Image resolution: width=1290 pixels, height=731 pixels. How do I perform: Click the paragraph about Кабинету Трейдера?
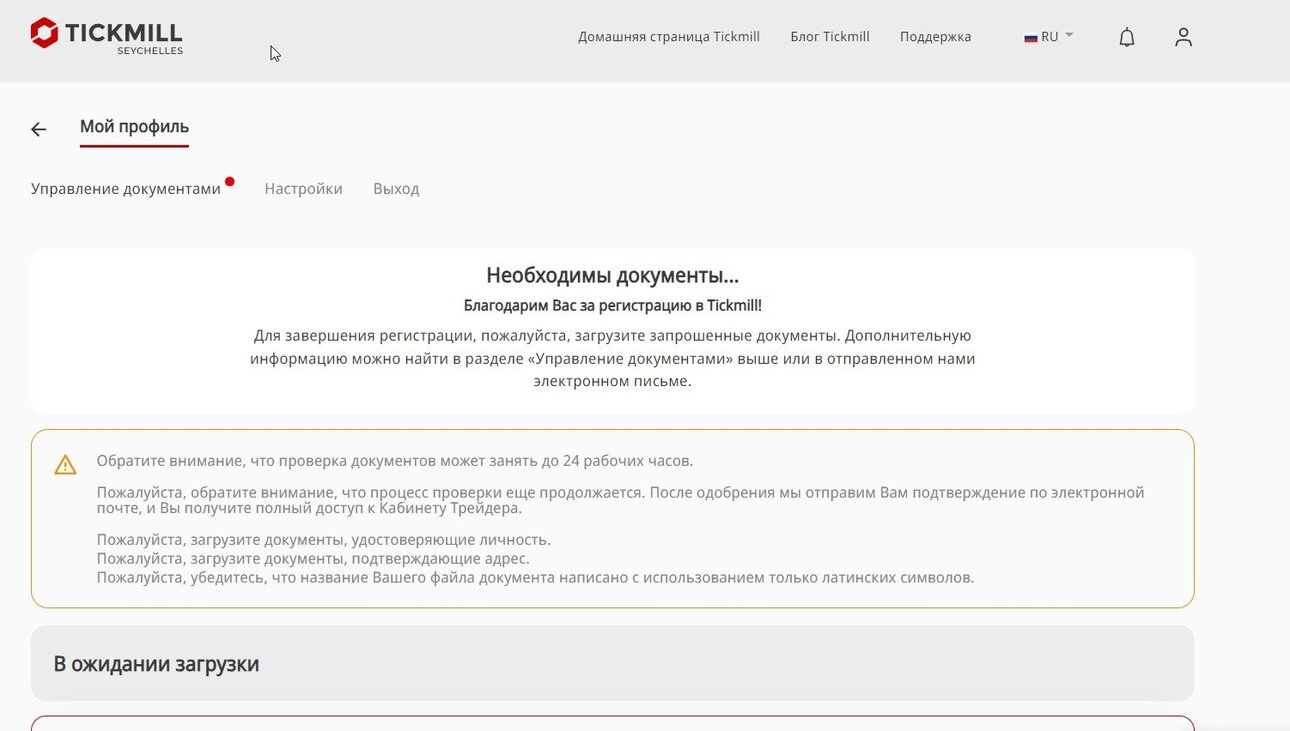tap(620, 500)
